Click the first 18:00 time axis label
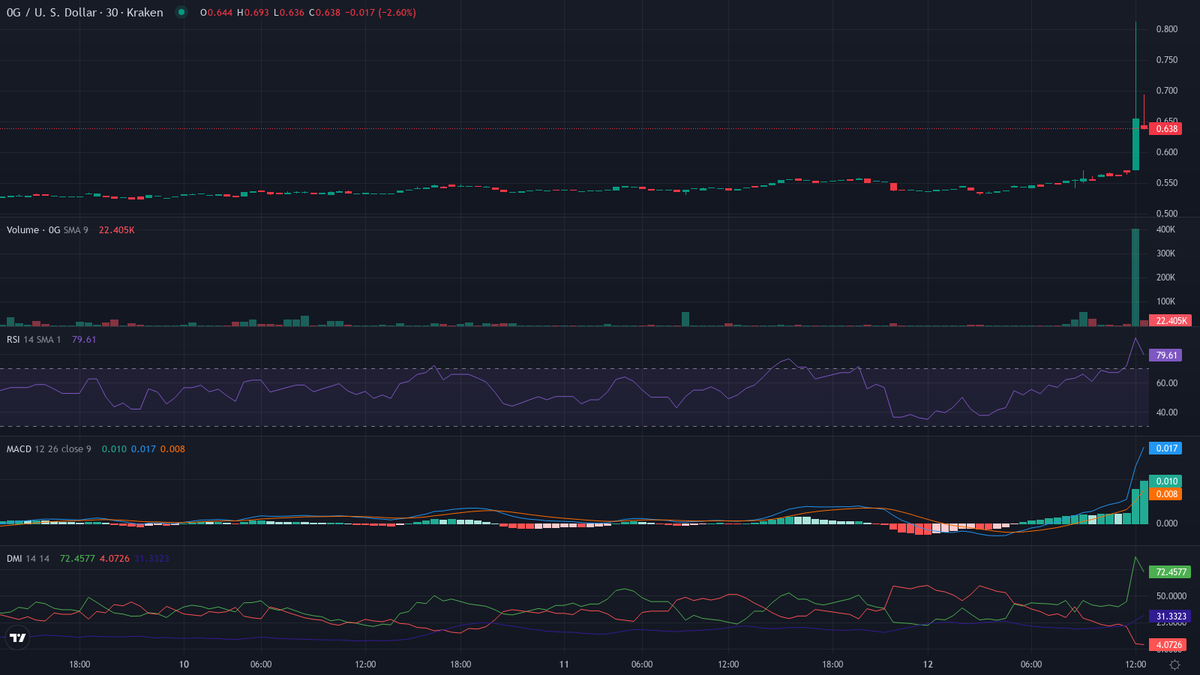 [80, 664]
